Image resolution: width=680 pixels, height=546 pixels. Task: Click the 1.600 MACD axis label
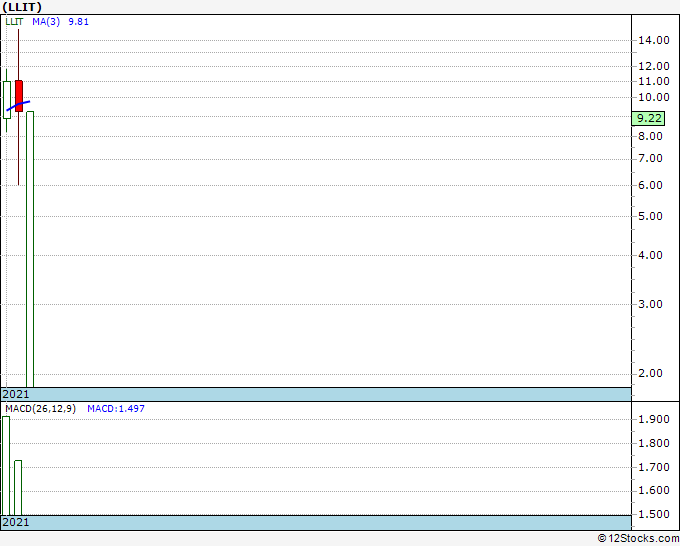(x=654, y=490)
